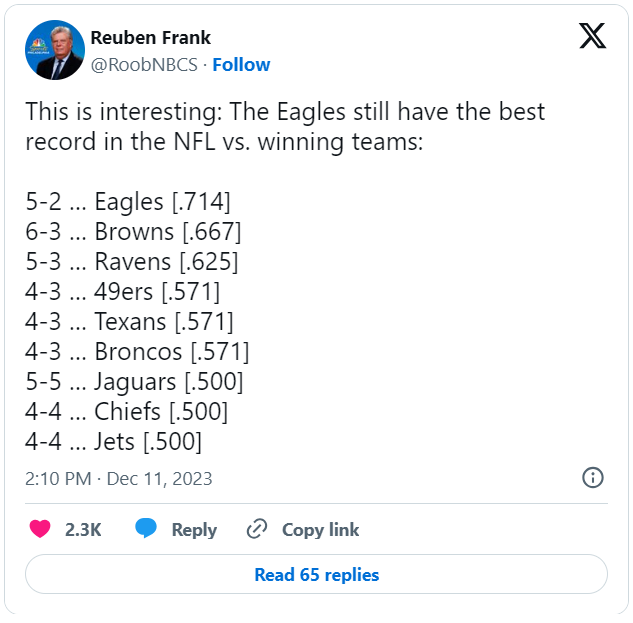
Task: Open the Twitter info circle icon
Action: point(592,477)
